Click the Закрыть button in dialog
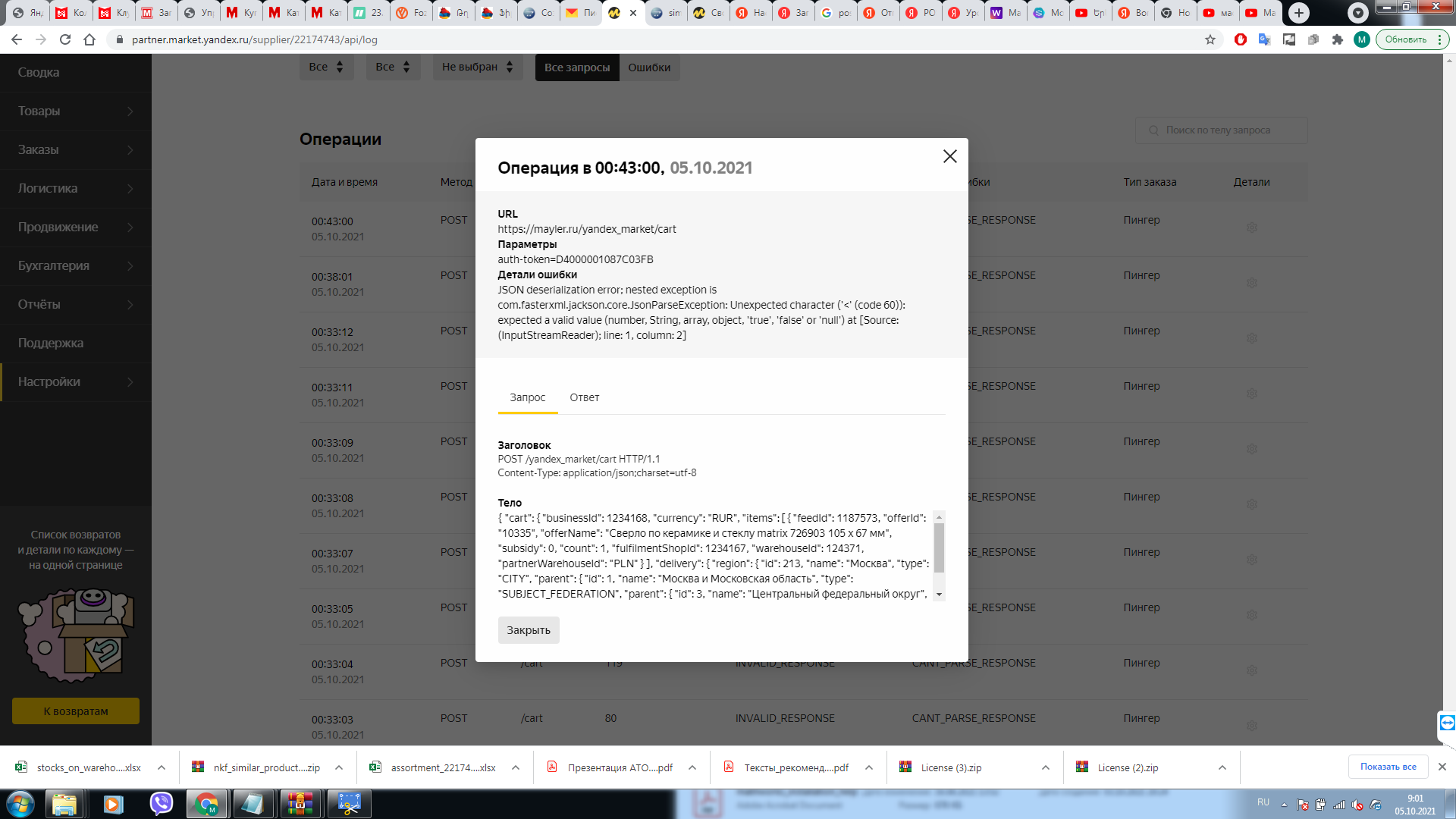Screen dimensions: 1456x819 click(529, 630)
